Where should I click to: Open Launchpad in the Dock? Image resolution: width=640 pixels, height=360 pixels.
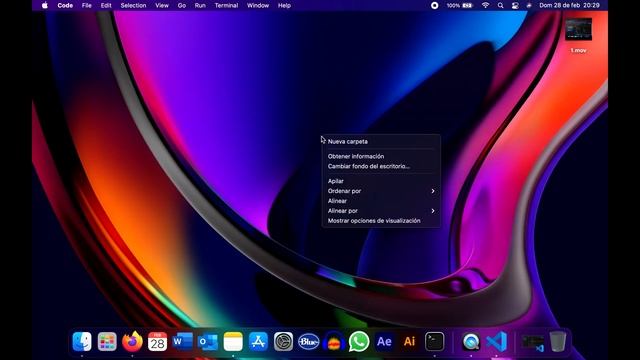[107, 341]
